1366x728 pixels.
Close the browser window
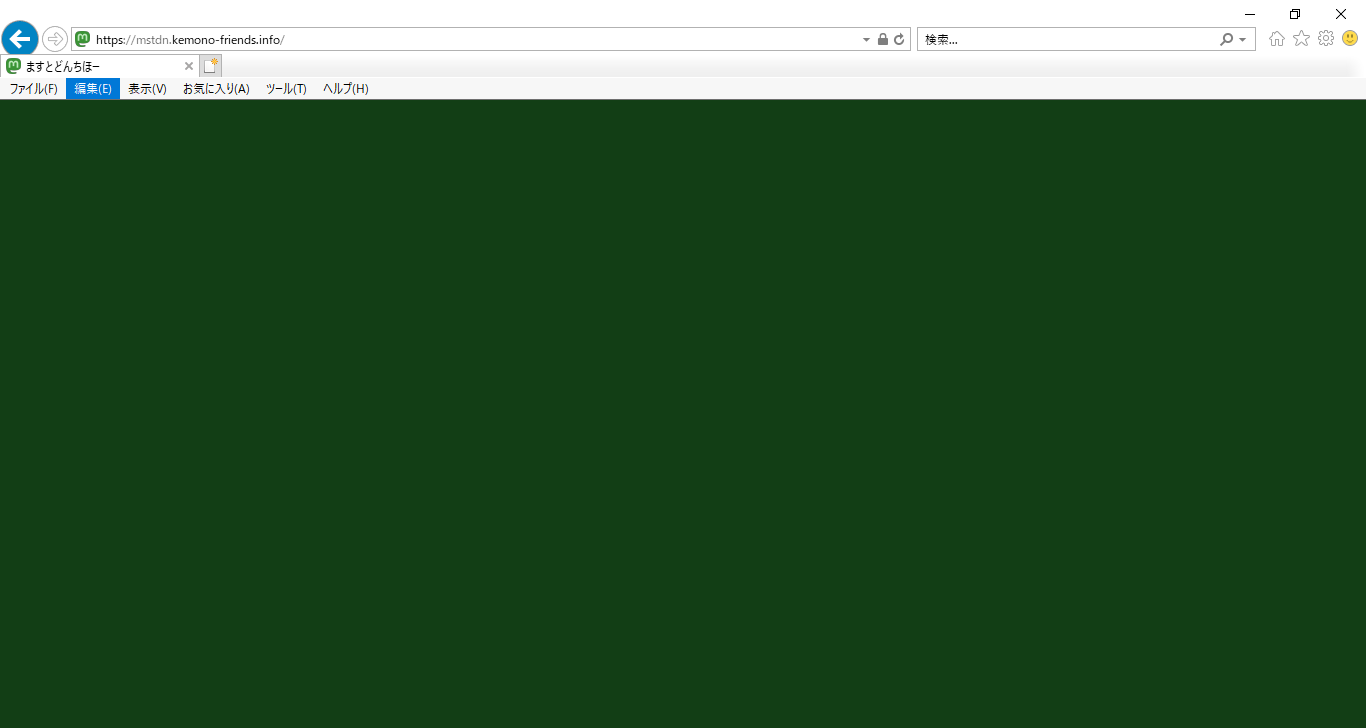[x=1341, y=14]
